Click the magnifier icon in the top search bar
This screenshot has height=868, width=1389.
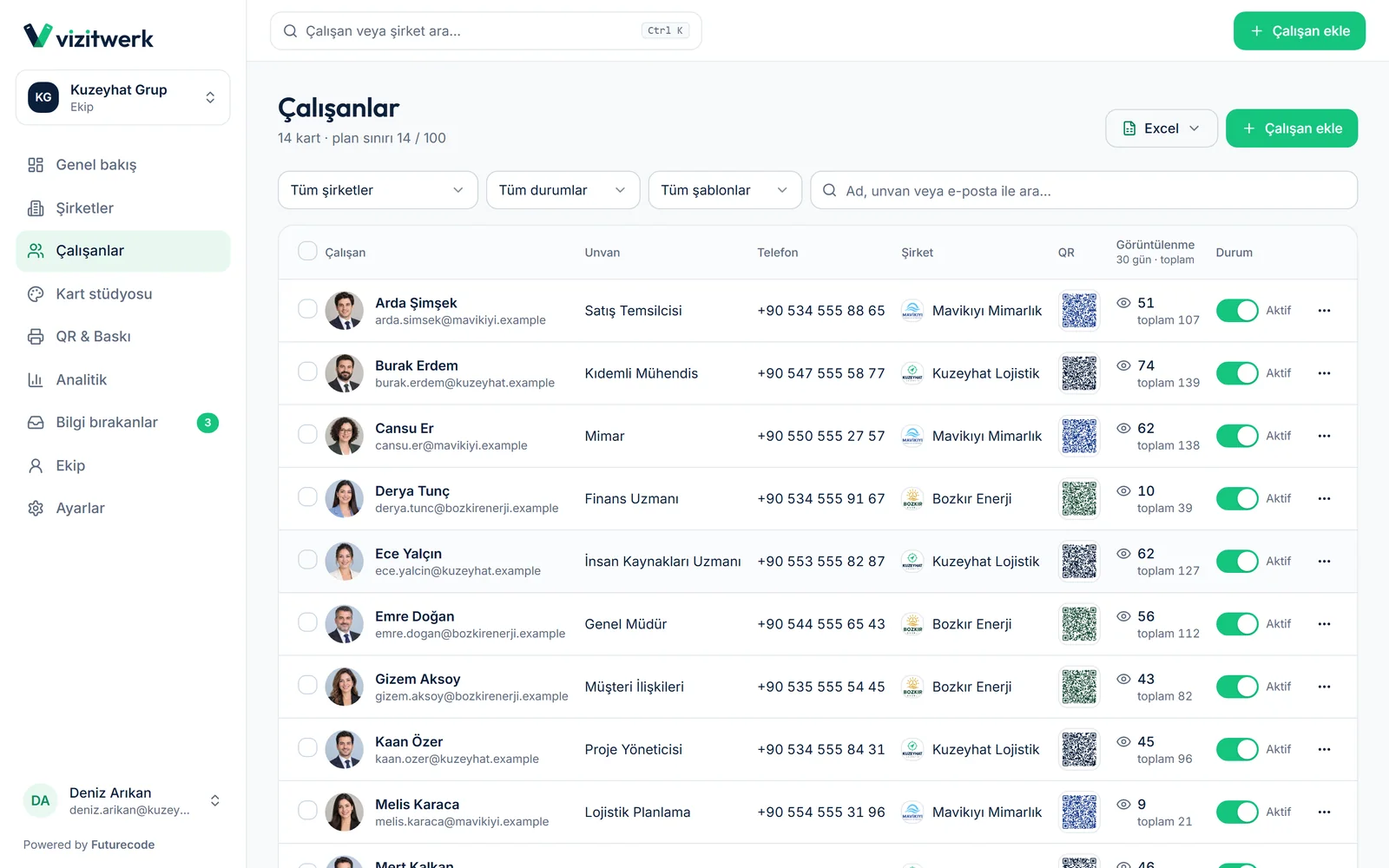tap(291, 31)
